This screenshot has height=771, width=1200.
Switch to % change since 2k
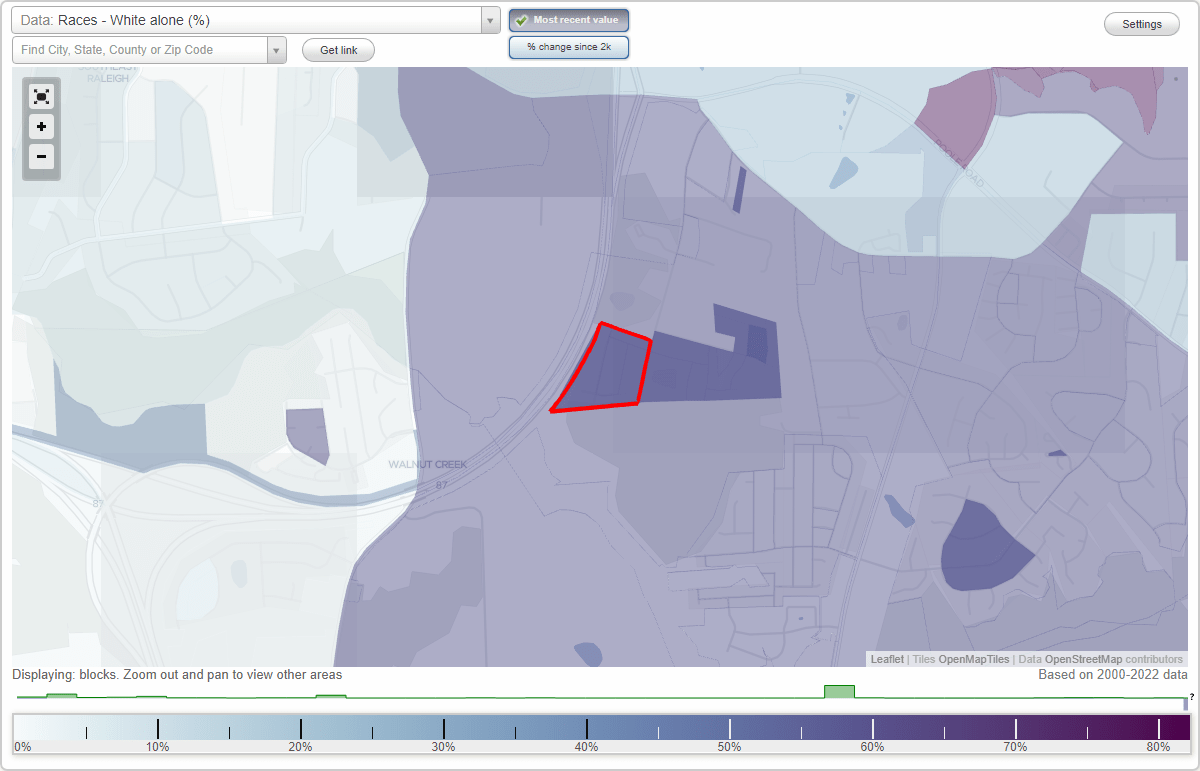coord(569,47)
